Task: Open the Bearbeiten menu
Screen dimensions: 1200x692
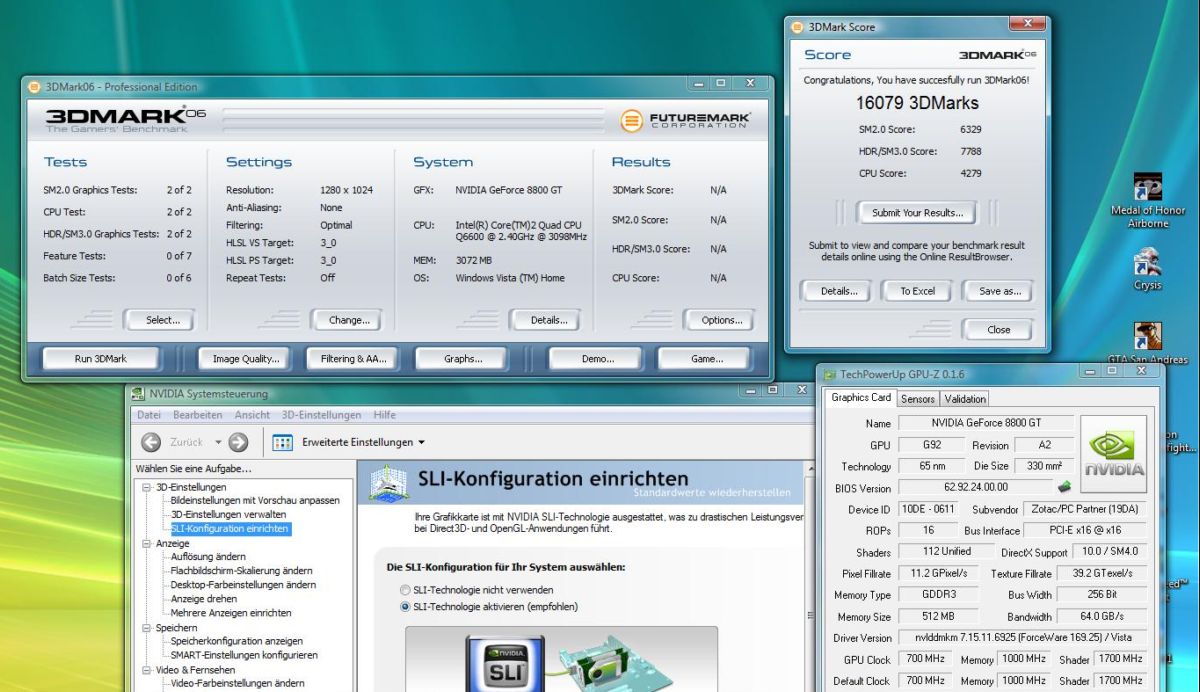Action: click(198, 415)
